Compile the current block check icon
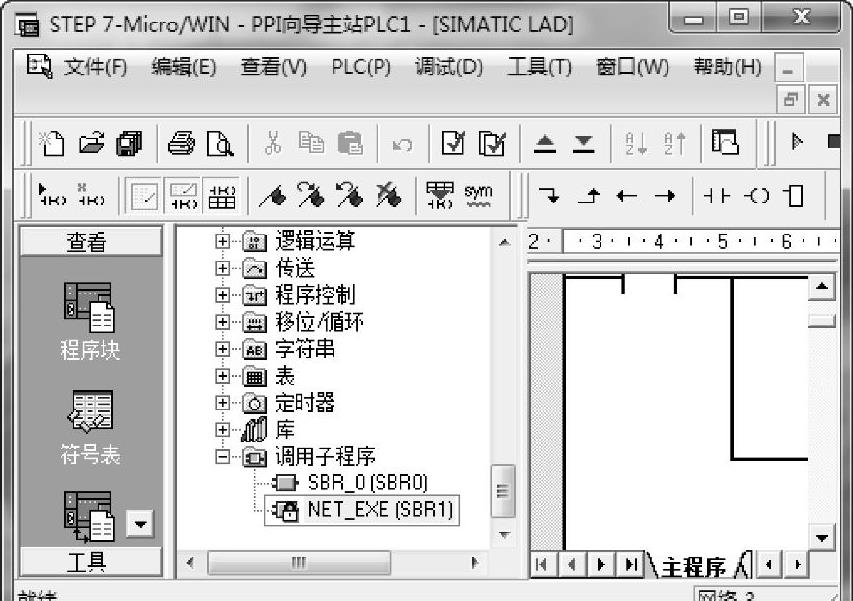This screenshot has height=601, width=853. pos(453,144)
